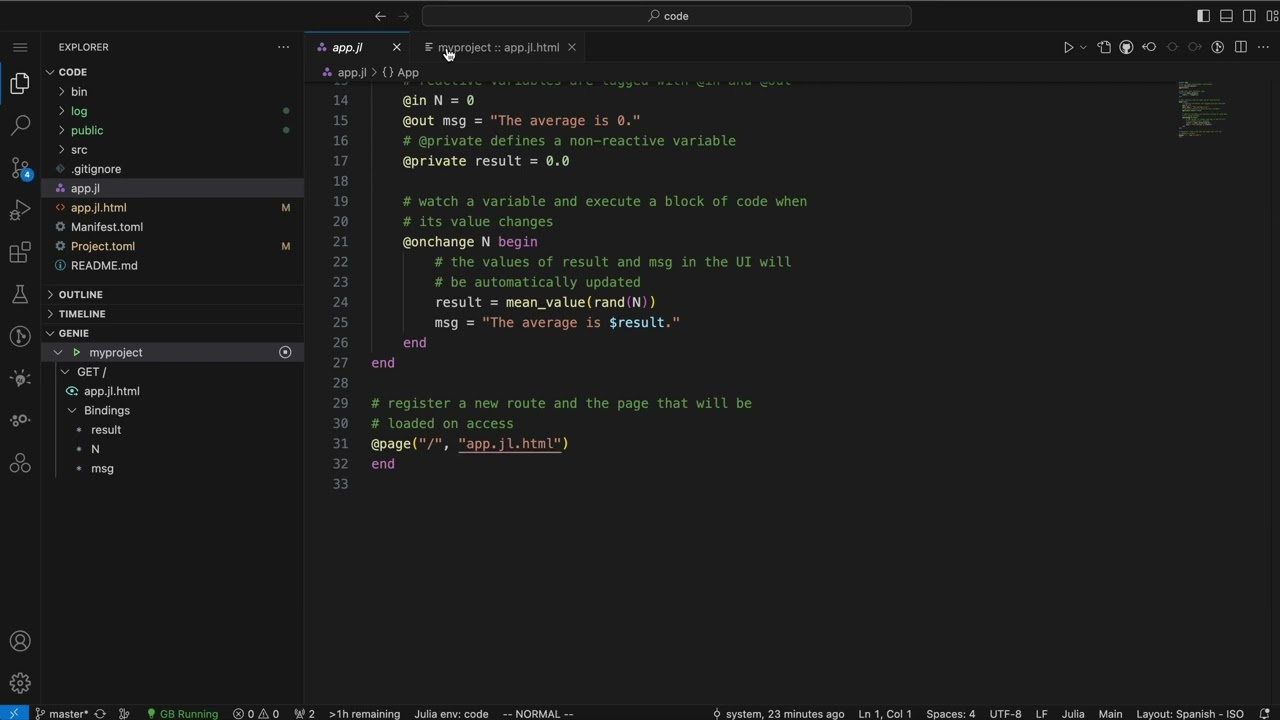Open the .gitignore file
Viewport: 1280px width, 720px height.
[x=96, y=169]
